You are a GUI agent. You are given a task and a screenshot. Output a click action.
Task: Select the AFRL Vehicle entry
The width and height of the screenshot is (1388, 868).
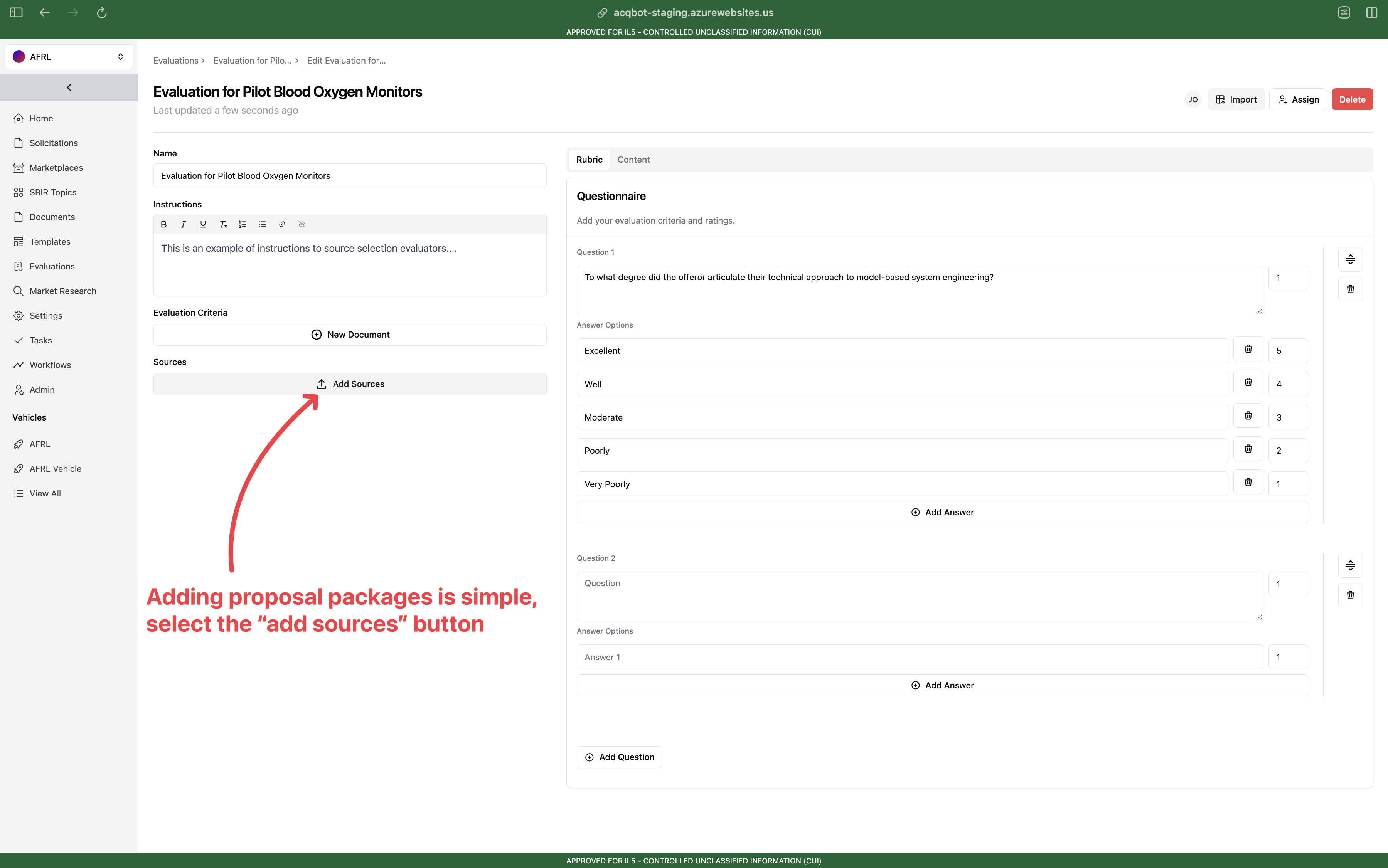click(55, 469)
